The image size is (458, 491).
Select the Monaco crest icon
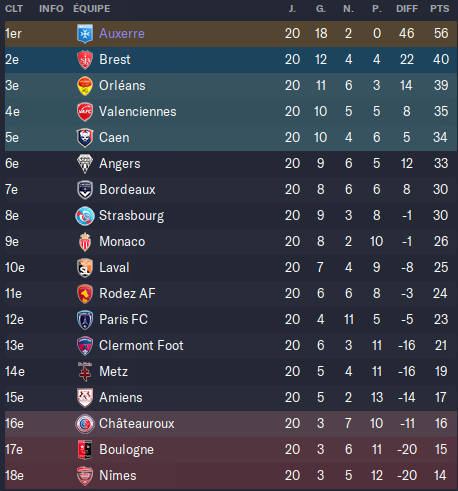tap(85, 242)
